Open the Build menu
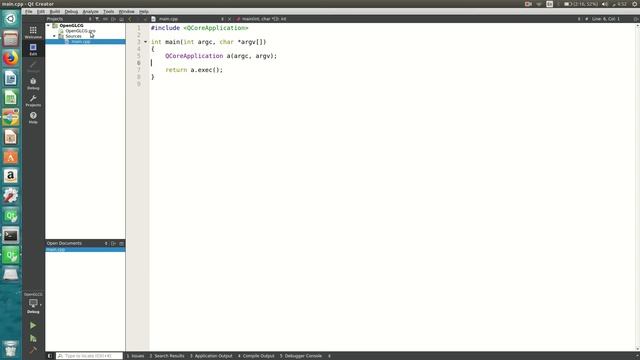Screen dimensions: 640x360 [x=55, y=11]
